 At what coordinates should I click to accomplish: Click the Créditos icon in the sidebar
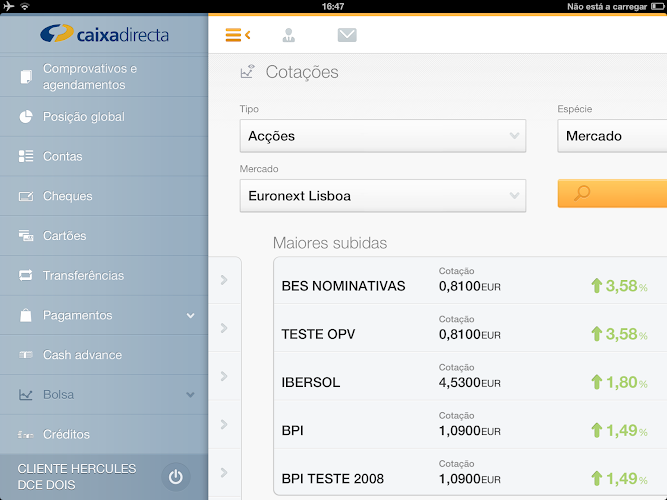pos(26,434)
